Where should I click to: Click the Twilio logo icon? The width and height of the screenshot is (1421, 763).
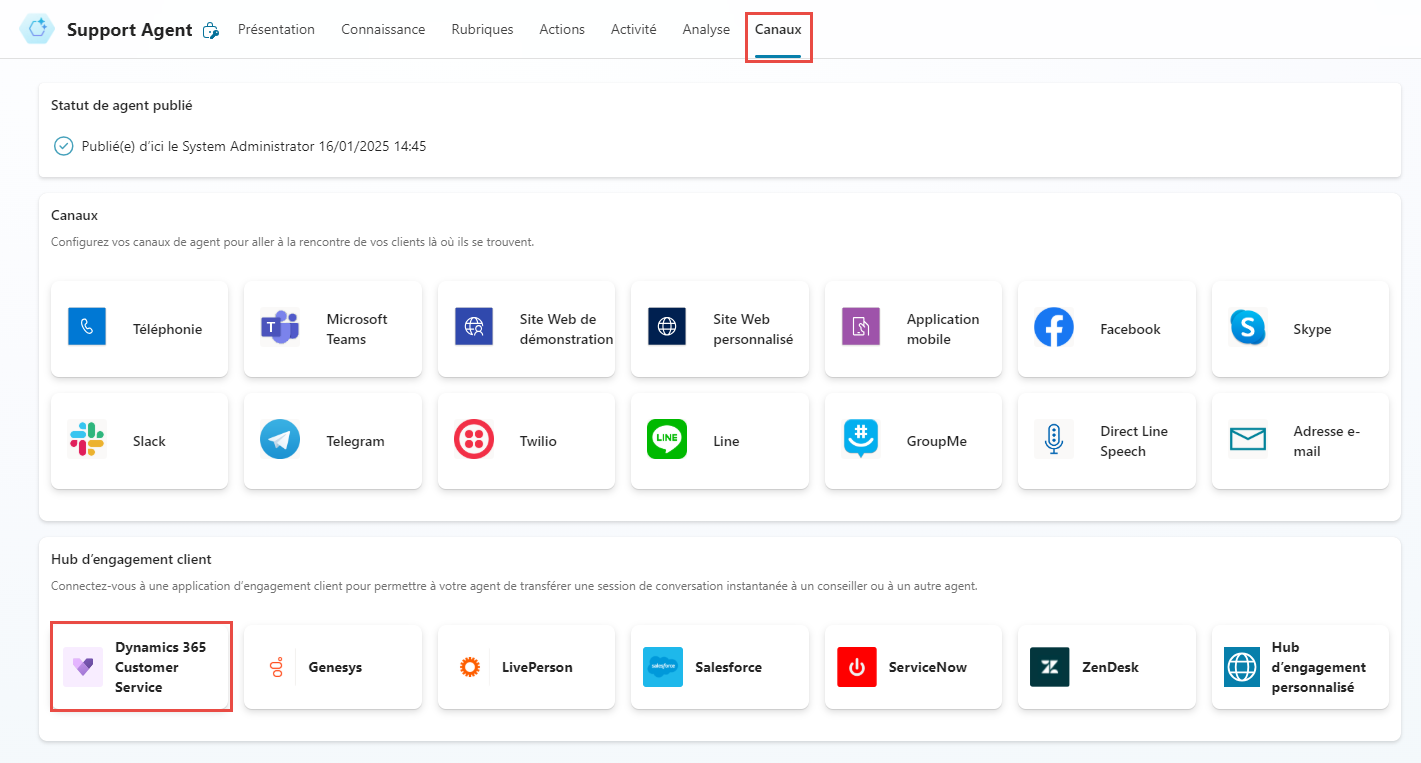[474, 439]
